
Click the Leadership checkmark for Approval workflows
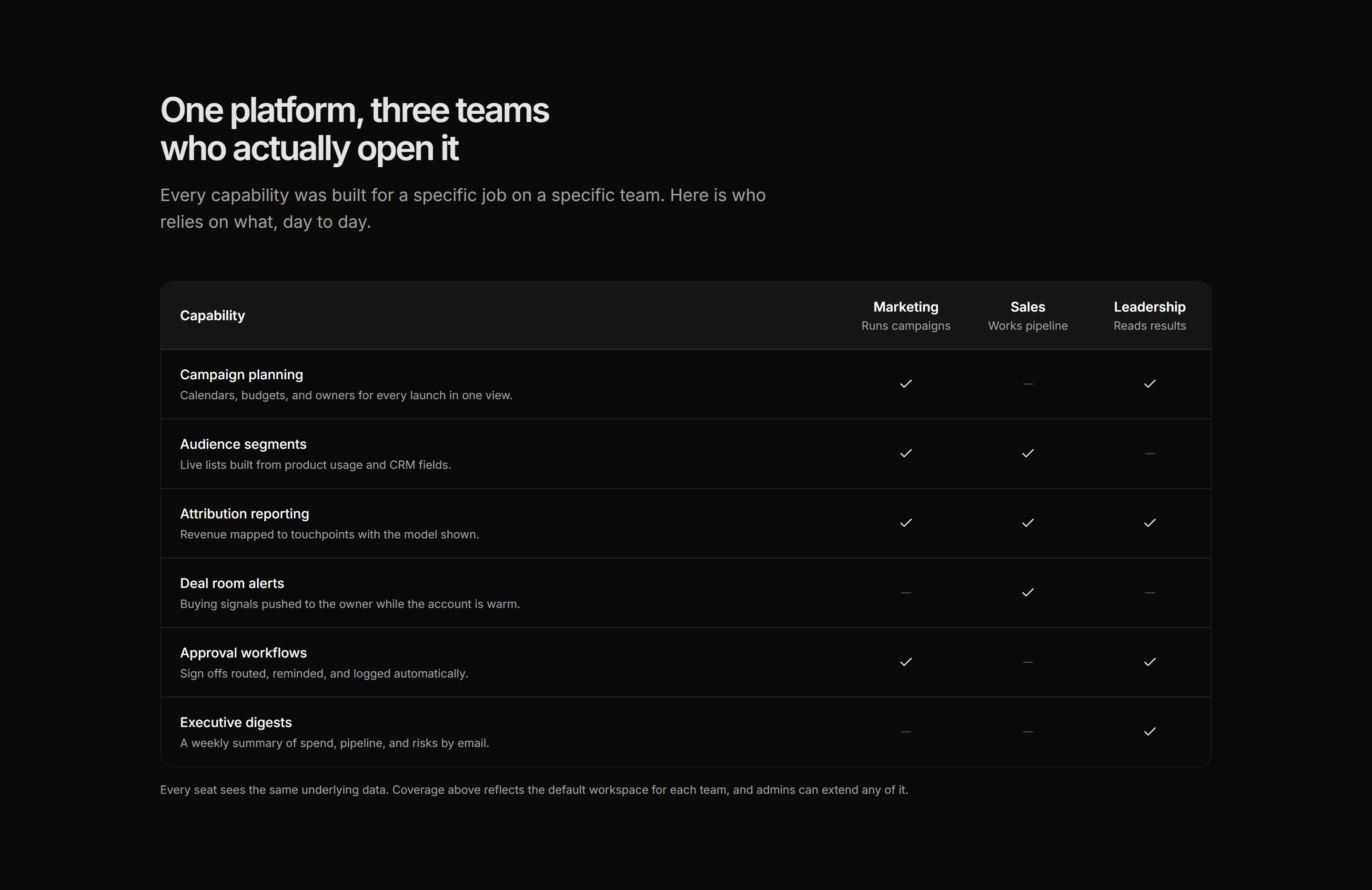click(1150, 662)
